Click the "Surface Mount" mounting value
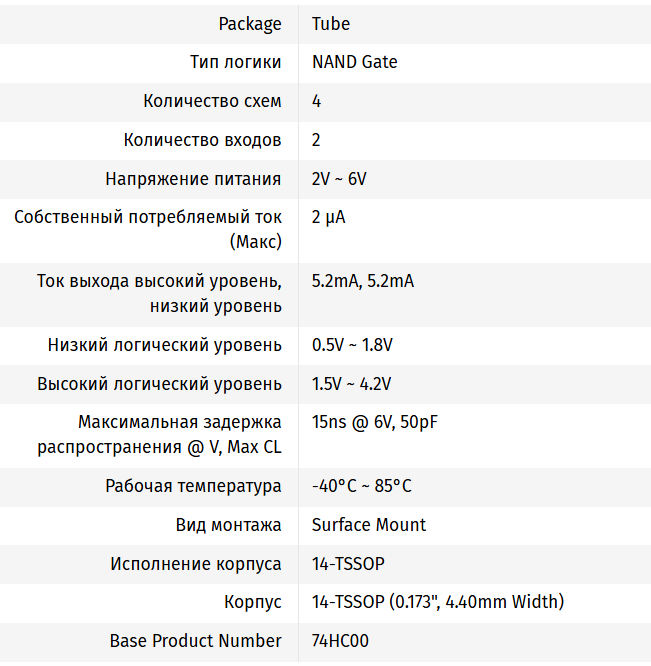This screenshot has height=666, width=651. click(368, 525)
